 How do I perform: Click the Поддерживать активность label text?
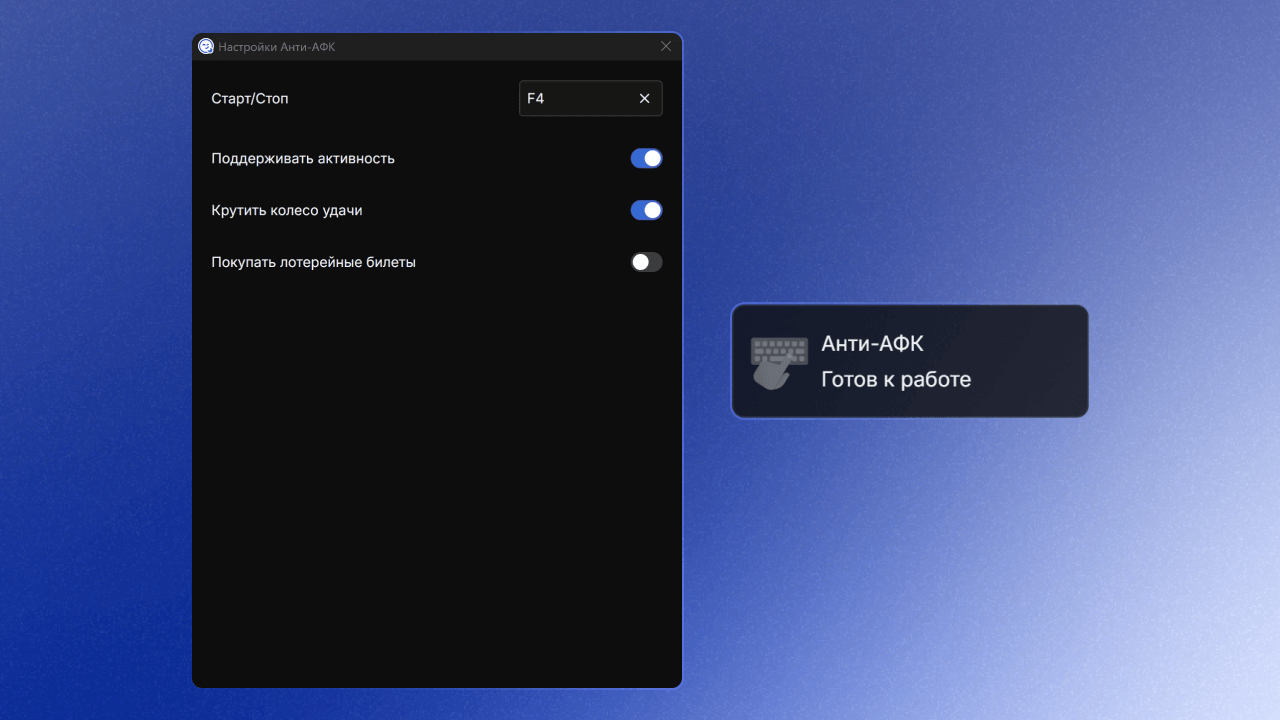coord(303,158)
